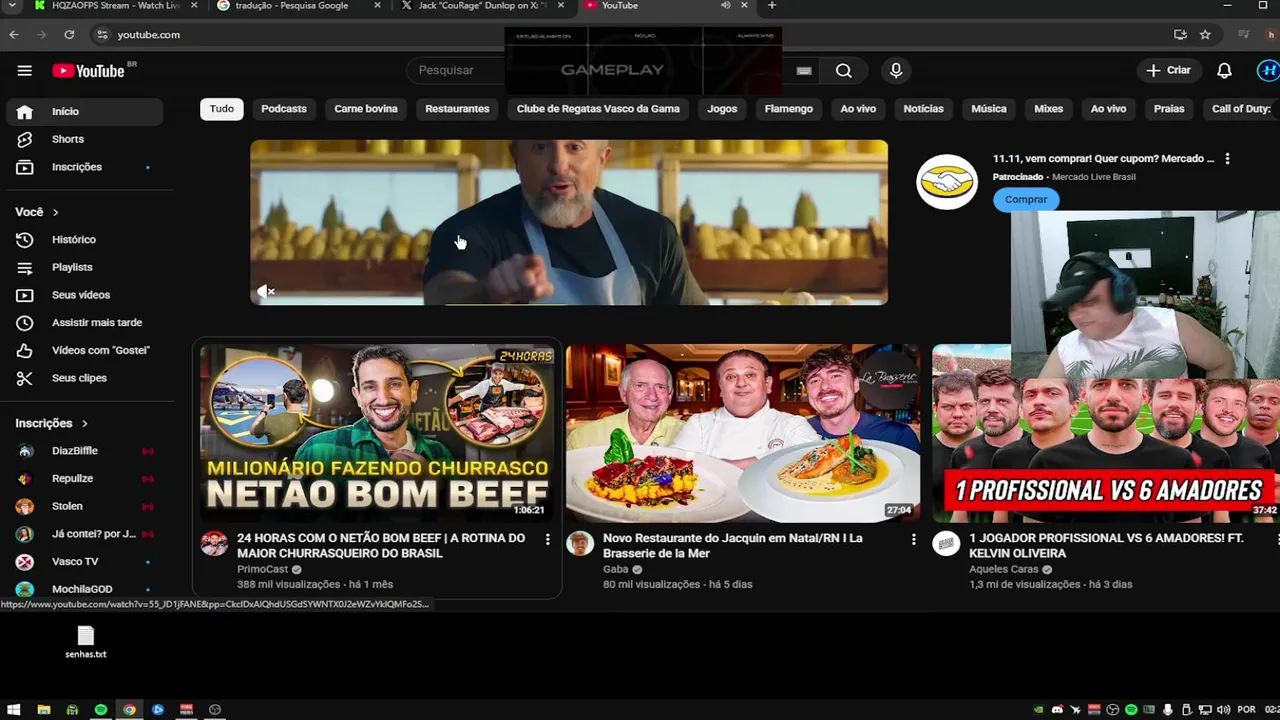This screenshot has width=1280, height=720.
Task: Bookmark this page with star icon
Action: pos(1205,35)
